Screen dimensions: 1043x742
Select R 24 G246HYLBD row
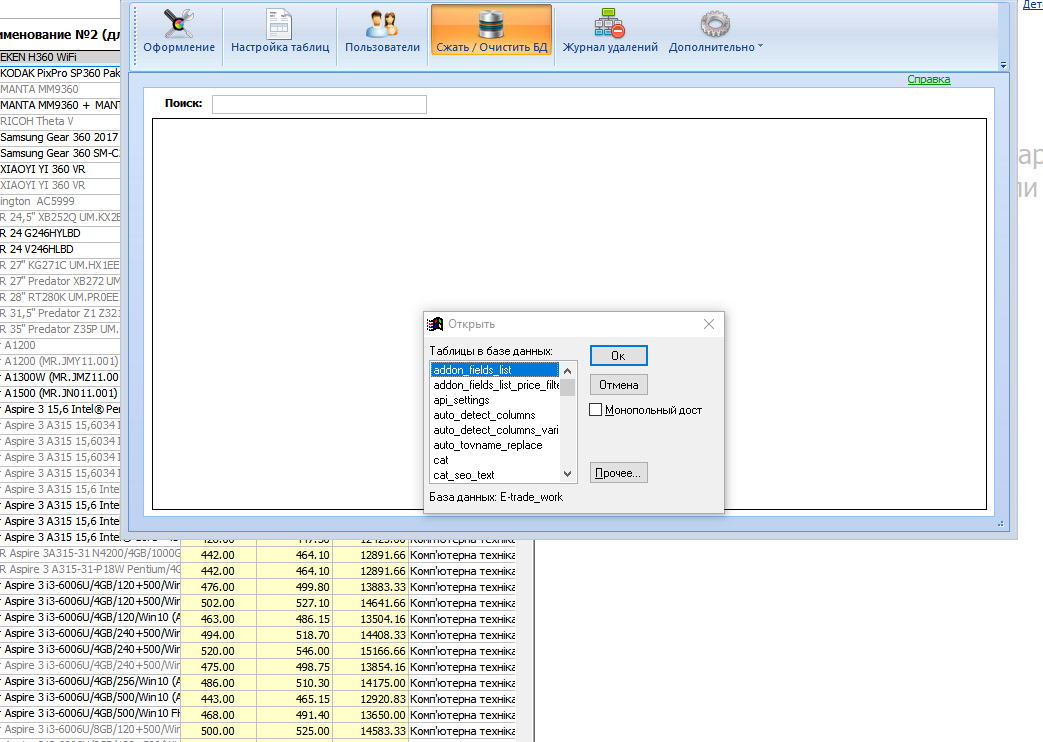(60, 233)
